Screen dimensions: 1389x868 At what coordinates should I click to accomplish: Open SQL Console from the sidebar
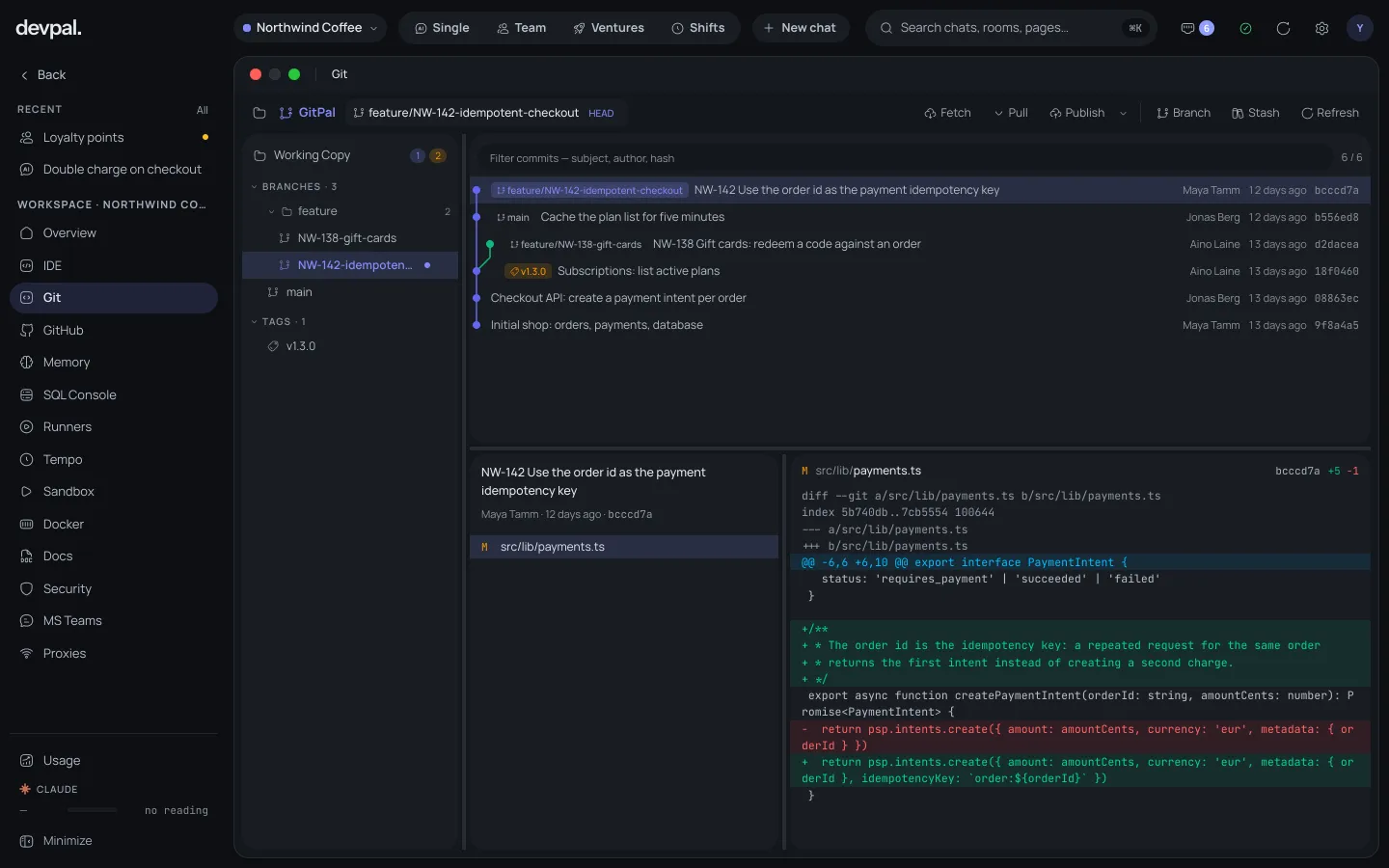[114, 394]
